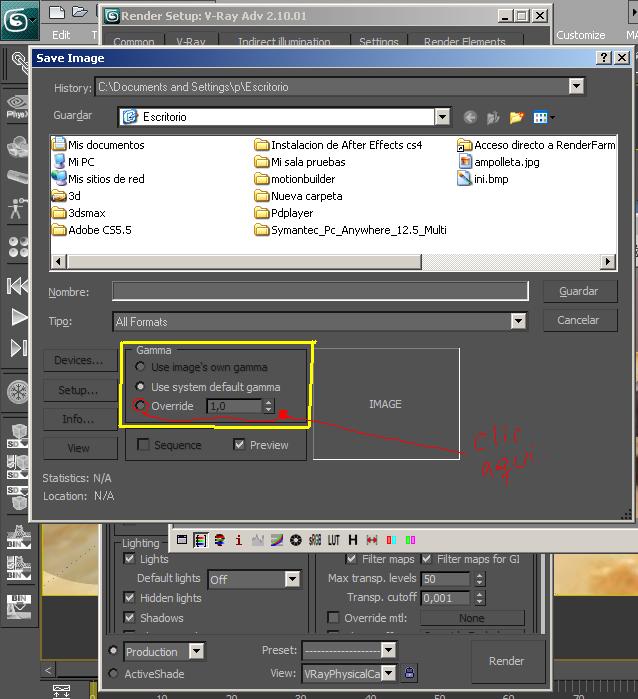Uncheck the Preview checkbox
This screenshot has width=638, height=699.
coord(239,444)
